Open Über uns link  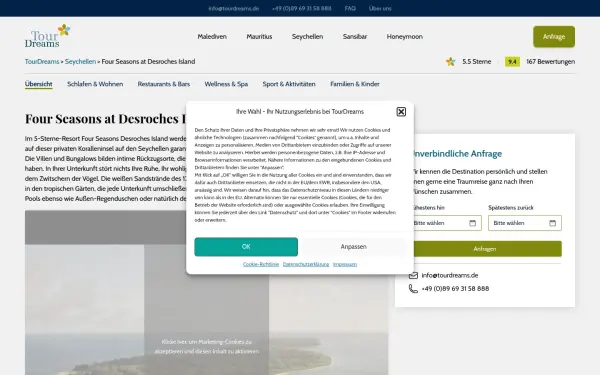[380, 8]
